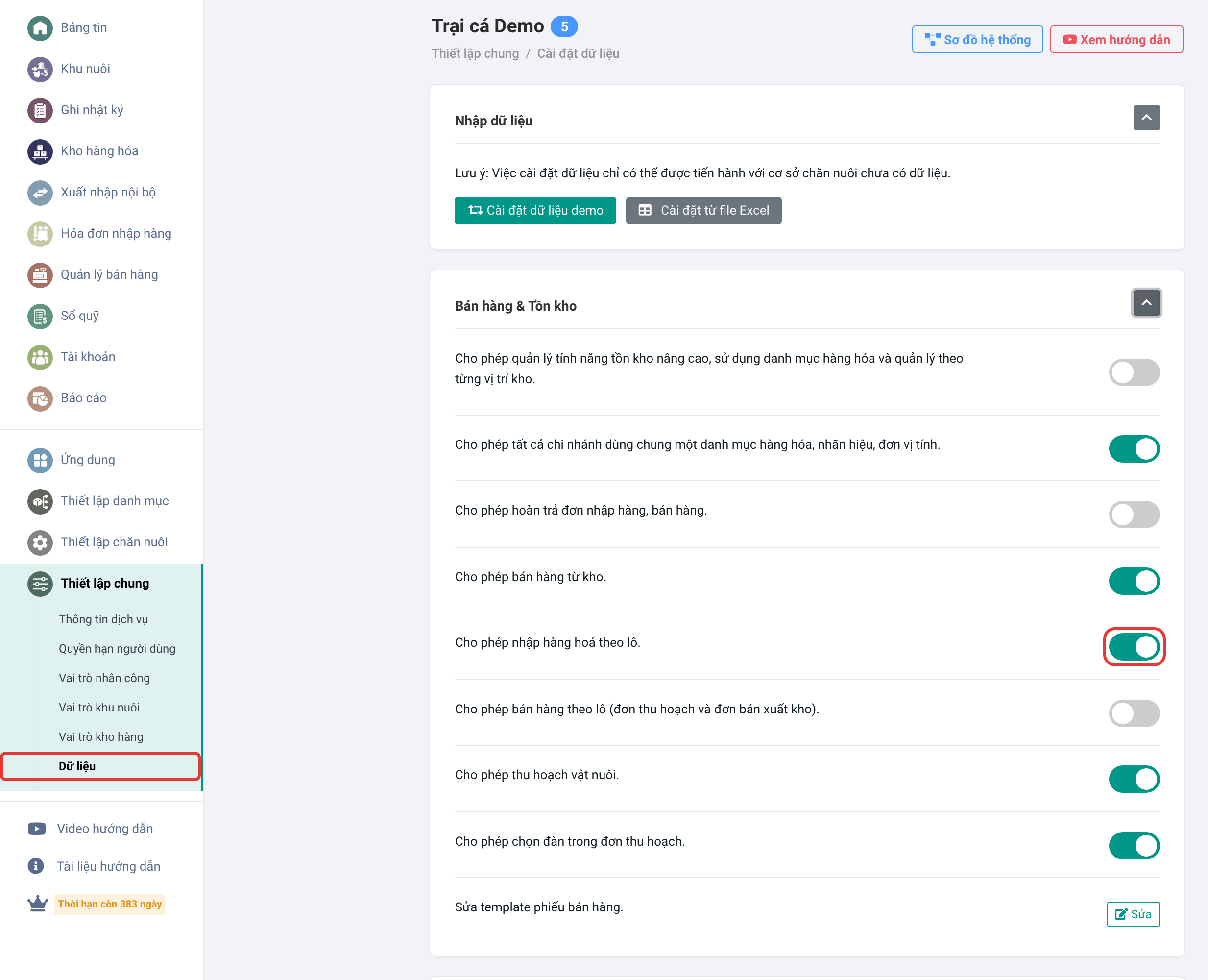Collapse the Nhập dữ liệu section
The image size is (1208, 980).
tap(1146, 118)
